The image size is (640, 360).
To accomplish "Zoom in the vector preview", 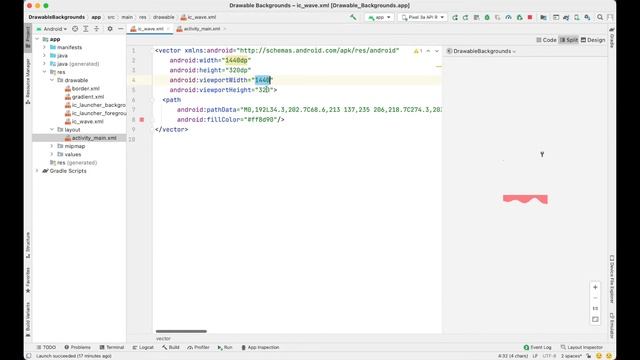I will pyautogui.click(x=595, y=287).
